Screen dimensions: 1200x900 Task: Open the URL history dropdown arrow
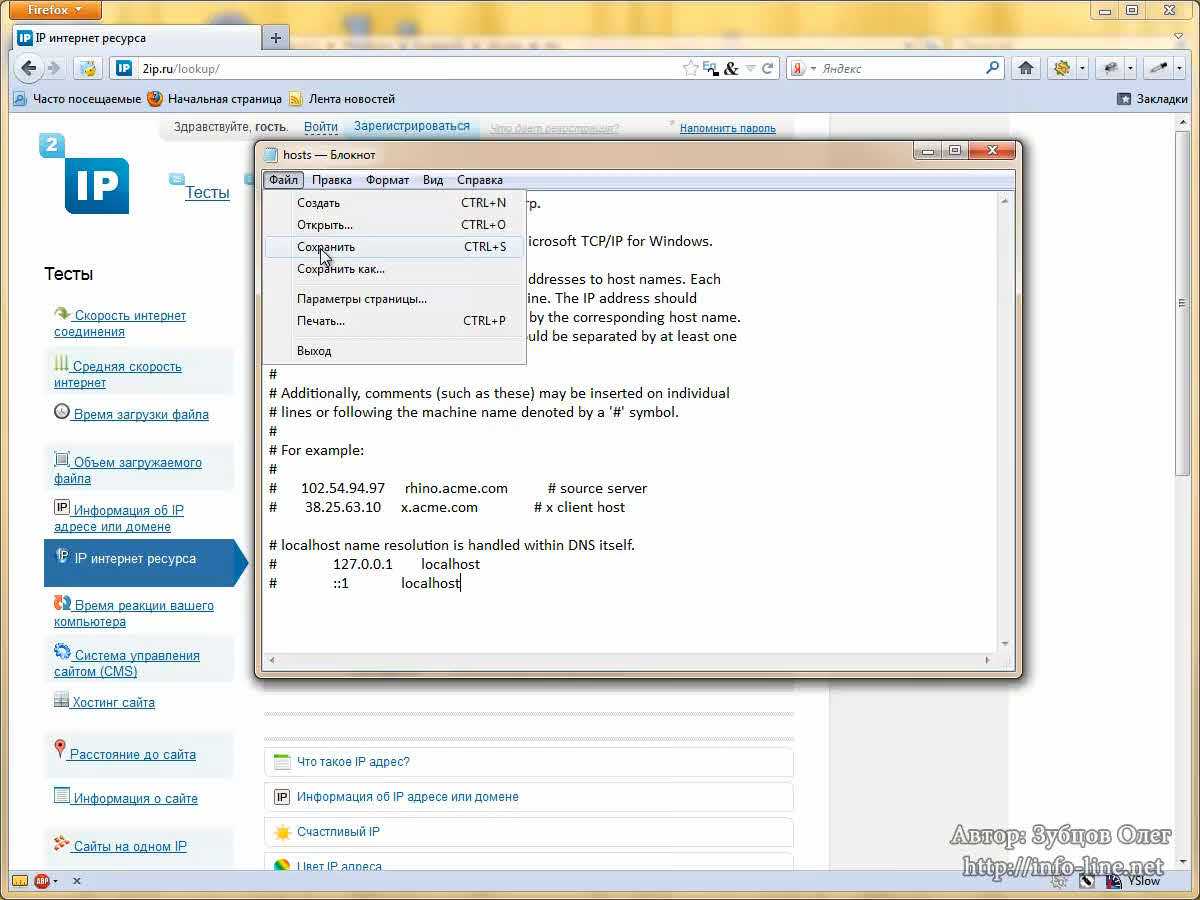752,69
